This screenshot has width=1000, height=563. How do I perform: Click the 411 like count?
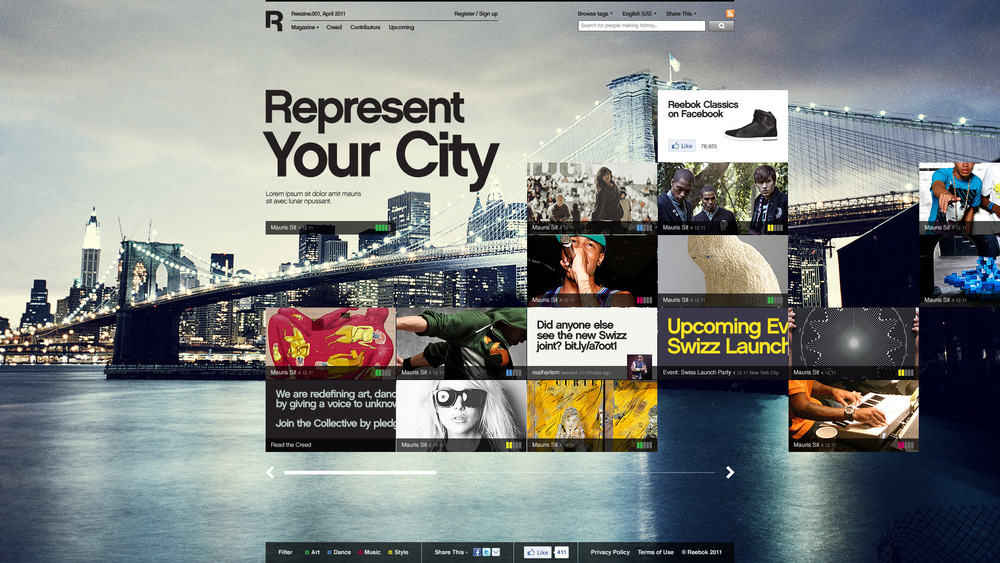561,552
